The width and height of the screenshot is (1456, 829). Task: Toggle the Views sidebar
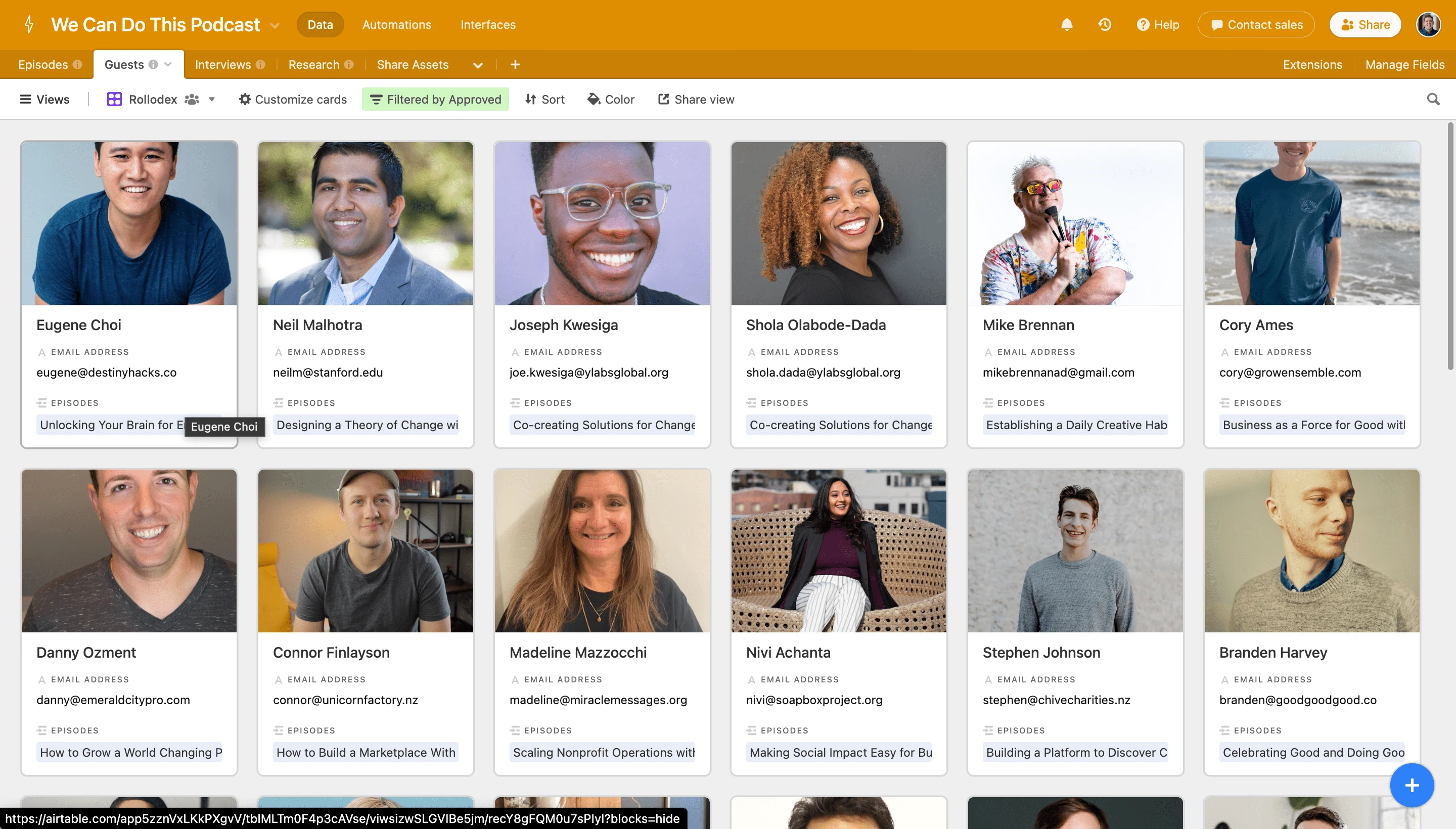(x=44, y=99)
